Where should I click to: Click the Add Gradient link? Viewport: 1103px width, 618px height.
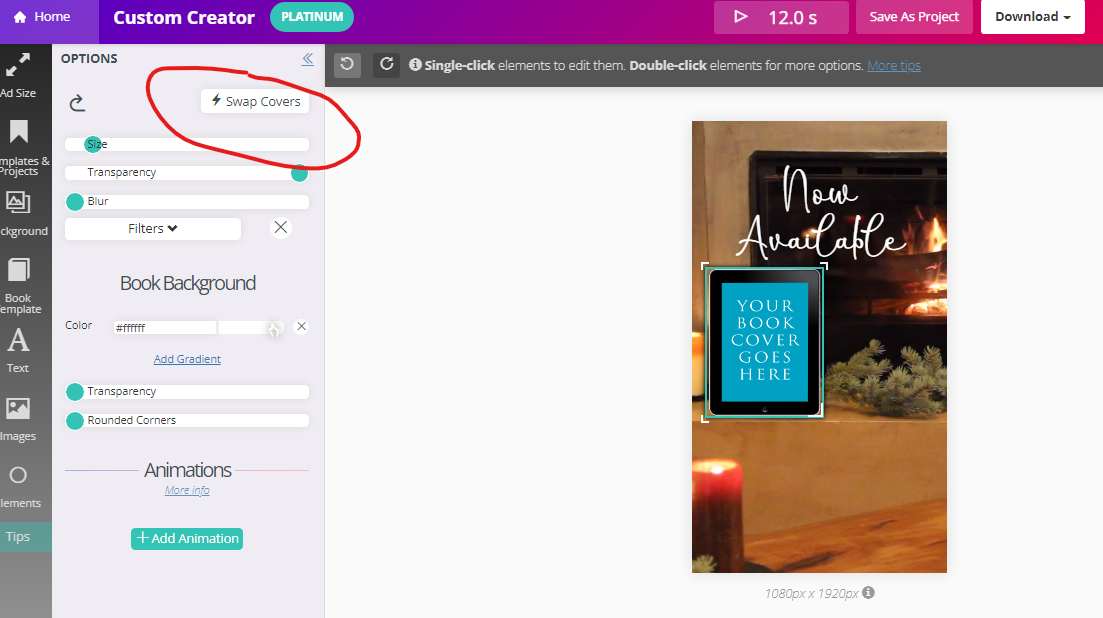(187, 359)
